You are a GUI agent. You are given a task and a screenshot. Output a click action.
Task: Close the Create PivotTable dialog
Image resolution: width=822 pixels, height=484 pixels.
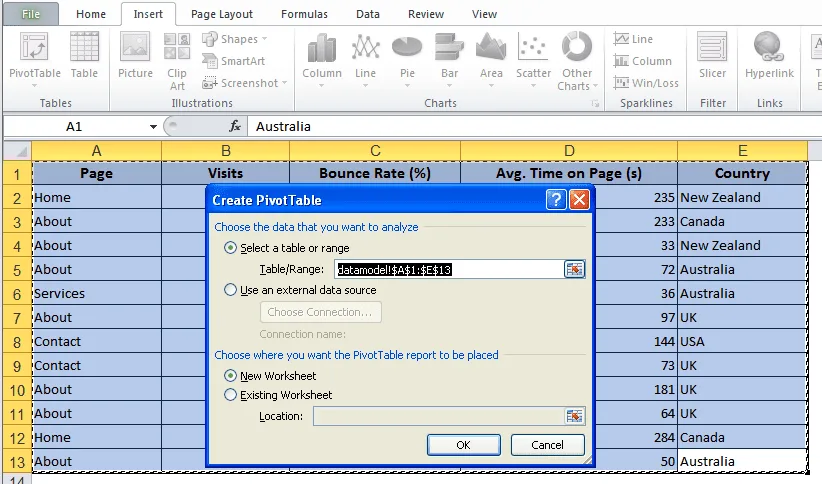pyautogui.click(x=579, y=200)
